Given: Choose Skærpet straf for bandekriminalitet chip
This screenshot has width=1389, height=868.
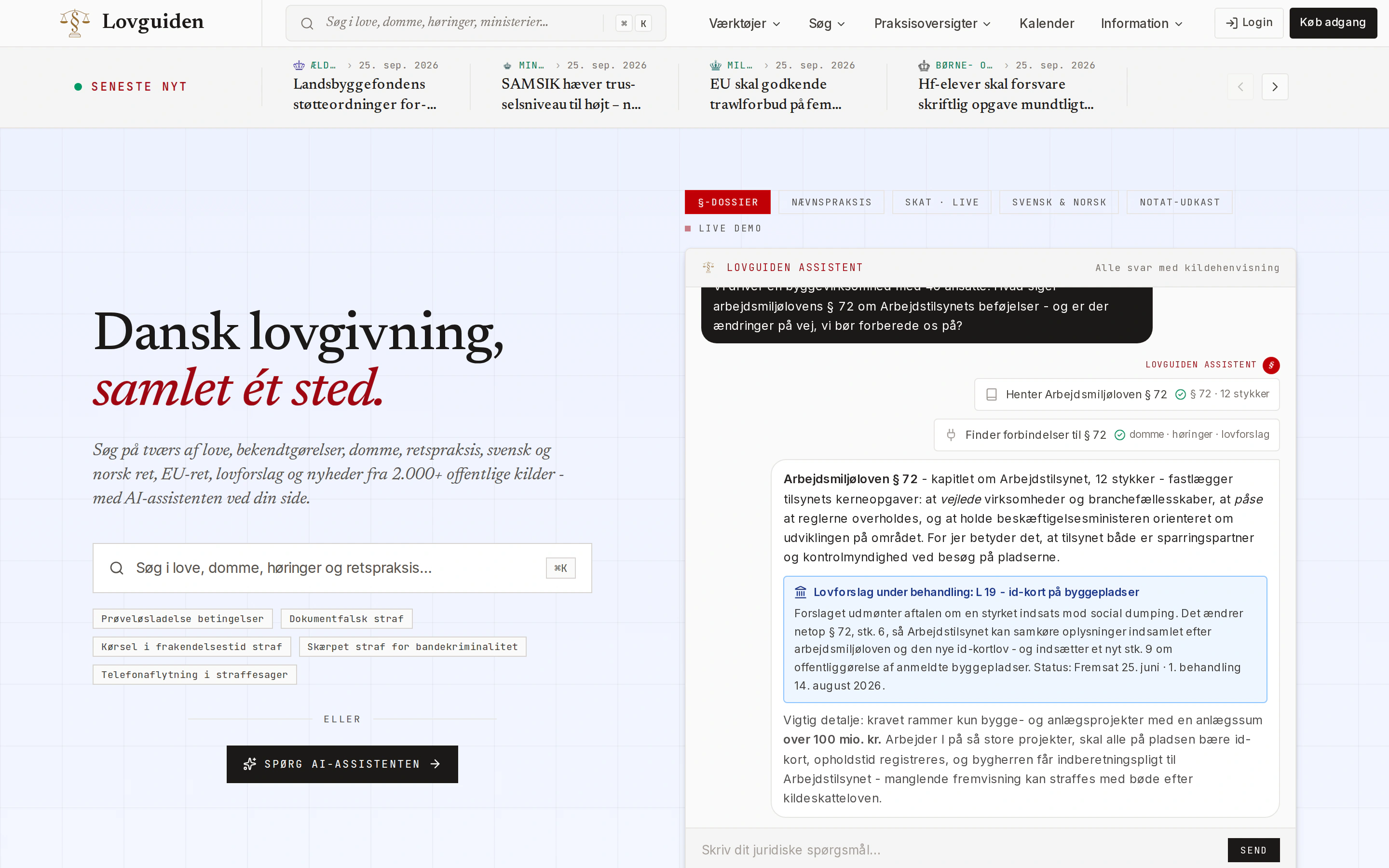Looking at the screenshot, I should point(412,647).
